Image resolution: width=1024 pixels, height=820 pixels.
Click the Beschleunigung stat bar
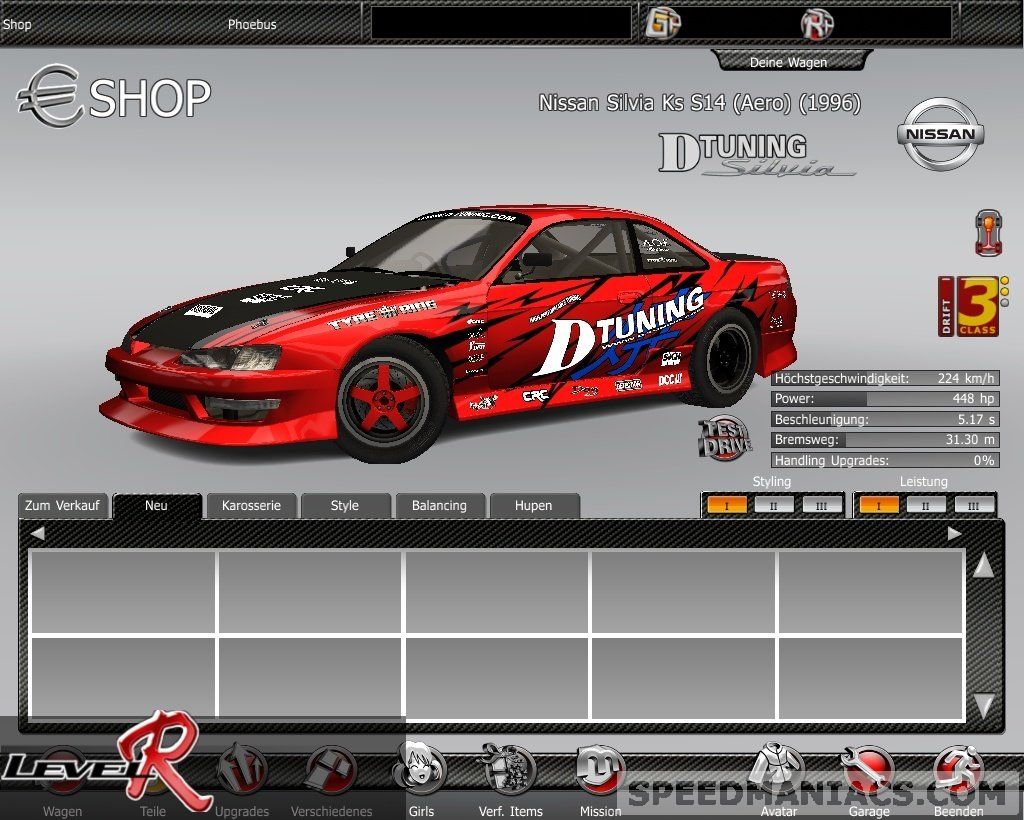point(885,419)
